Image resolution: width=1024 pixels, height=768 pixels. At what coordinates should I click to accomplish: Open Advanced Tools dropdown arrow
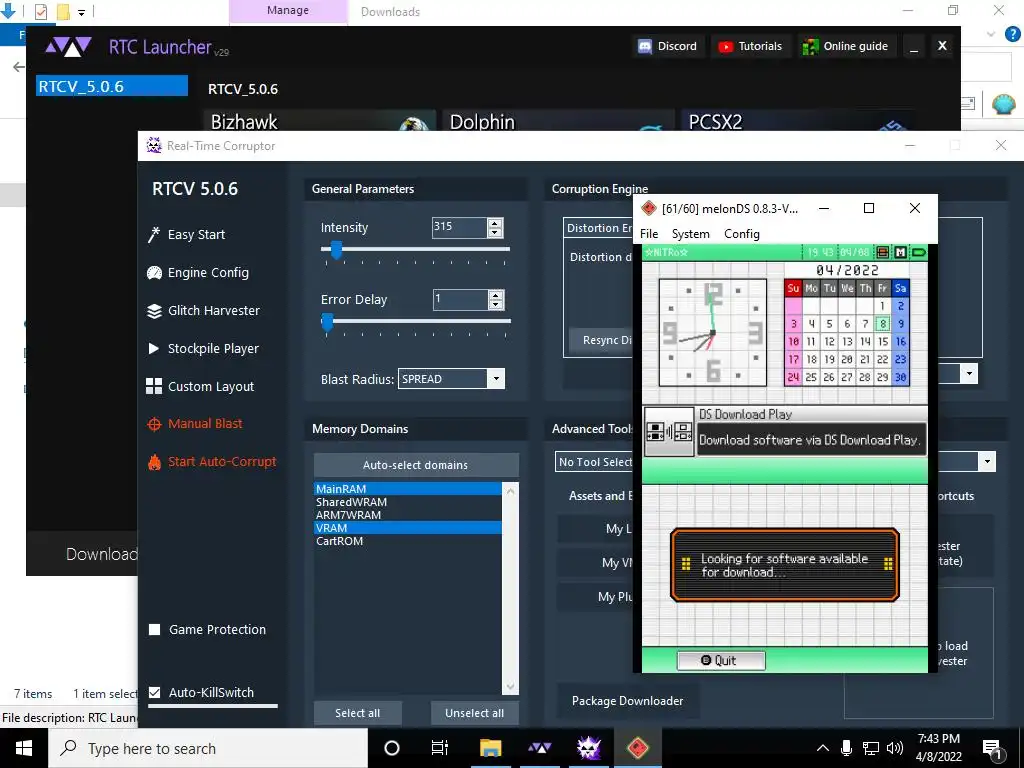click(987, 461)
